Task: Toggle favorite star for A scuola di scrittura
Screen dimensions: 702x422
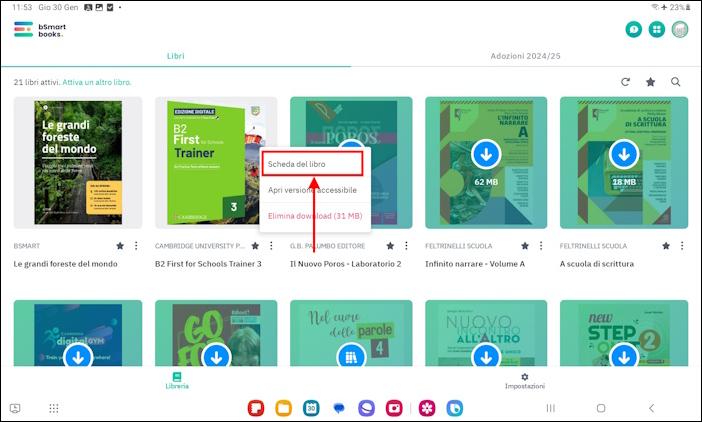Action: click(x=666, y=246)
